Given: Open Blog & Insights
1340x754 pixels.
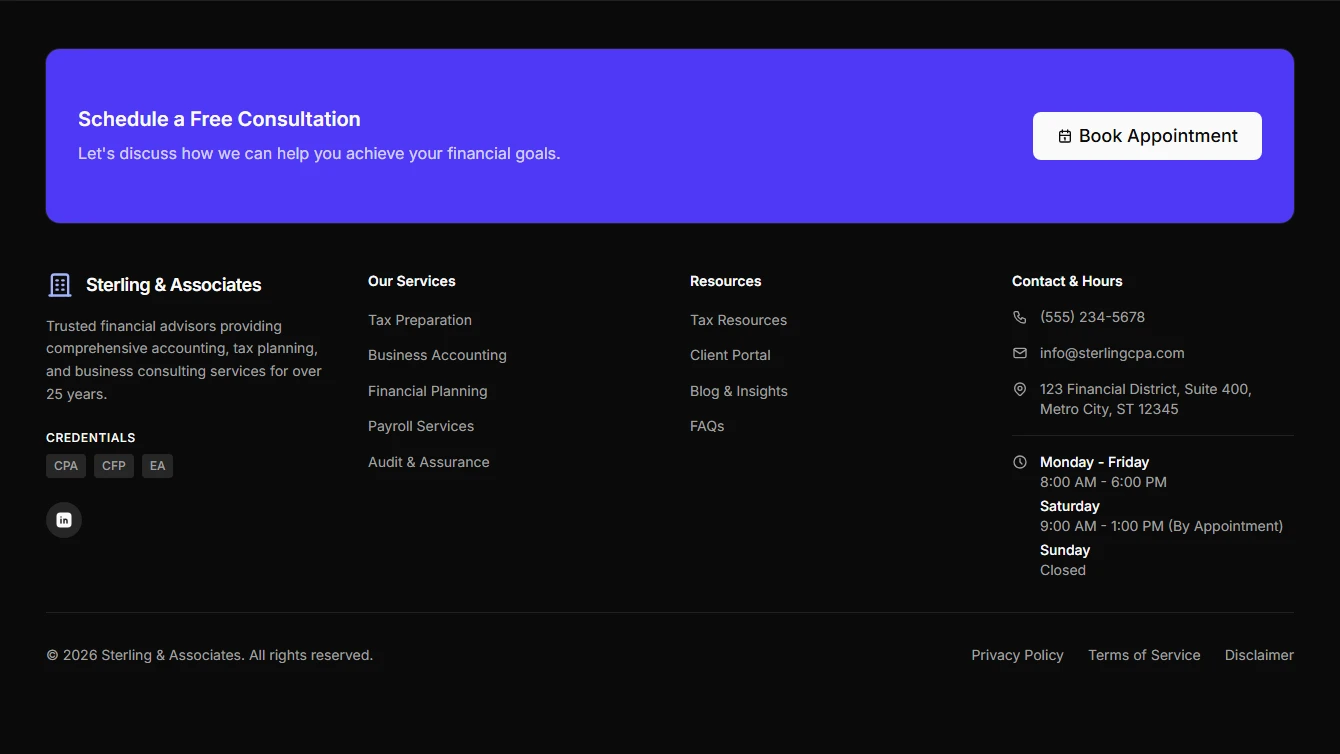Looking at the screenshot, I should point(739,391).
